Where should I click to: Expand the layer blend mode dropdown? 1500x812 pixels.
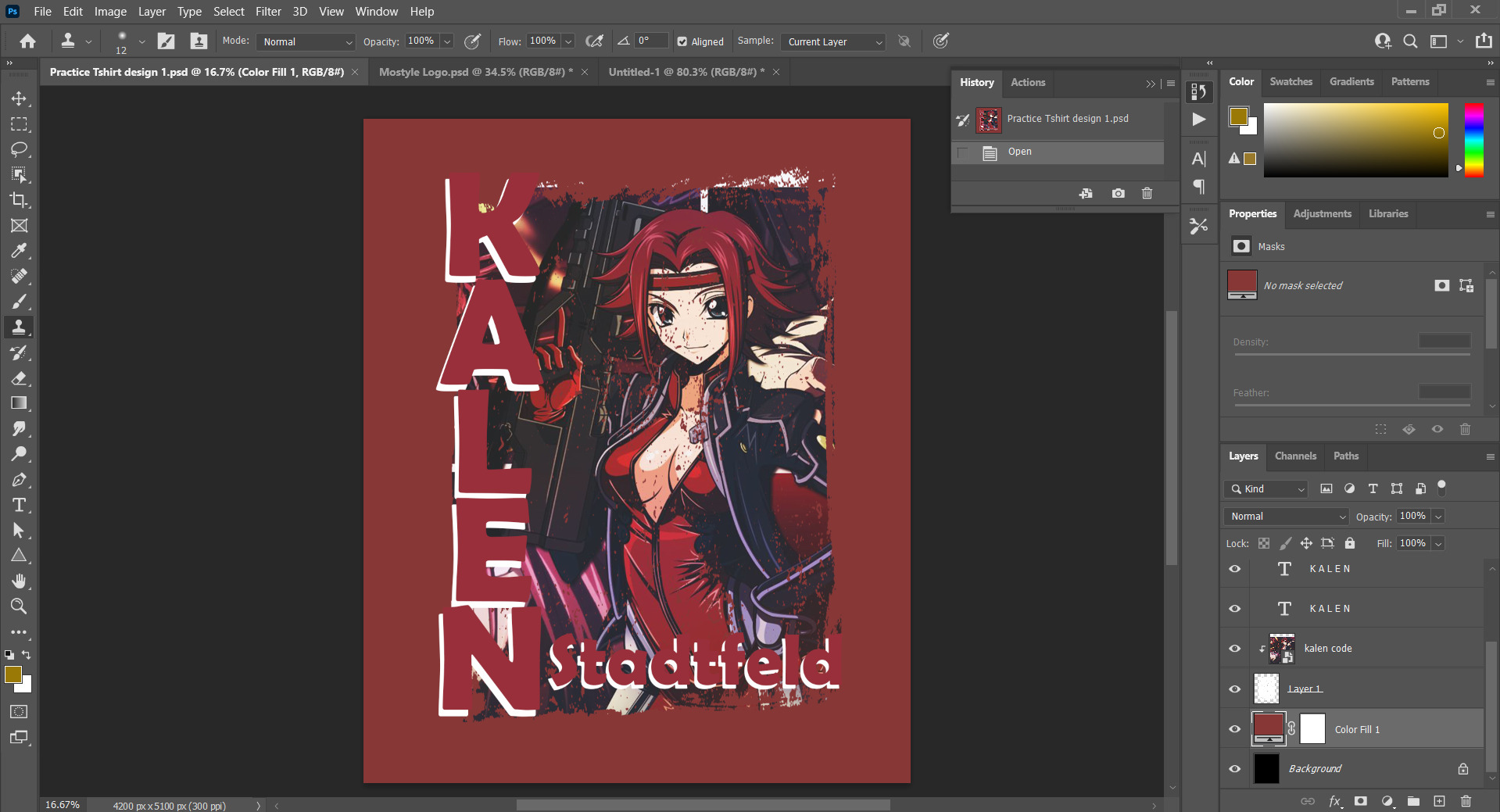(1287, 517)
